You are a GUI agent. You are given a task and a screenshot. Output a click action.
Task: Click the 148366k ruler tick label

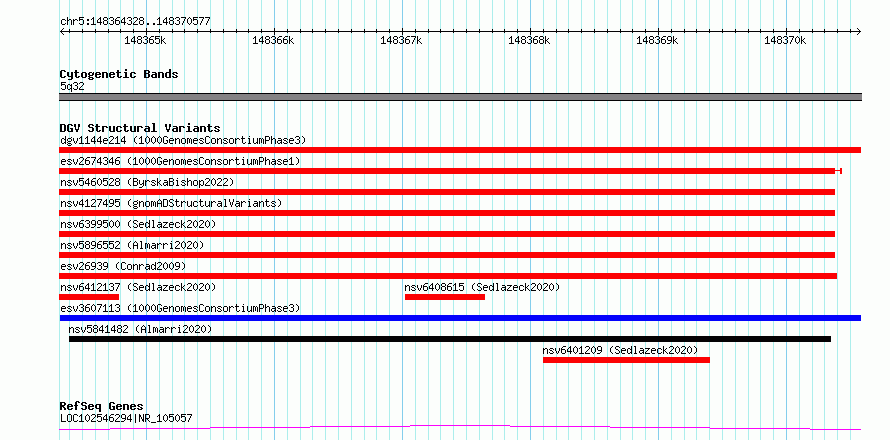pos(274,40)
